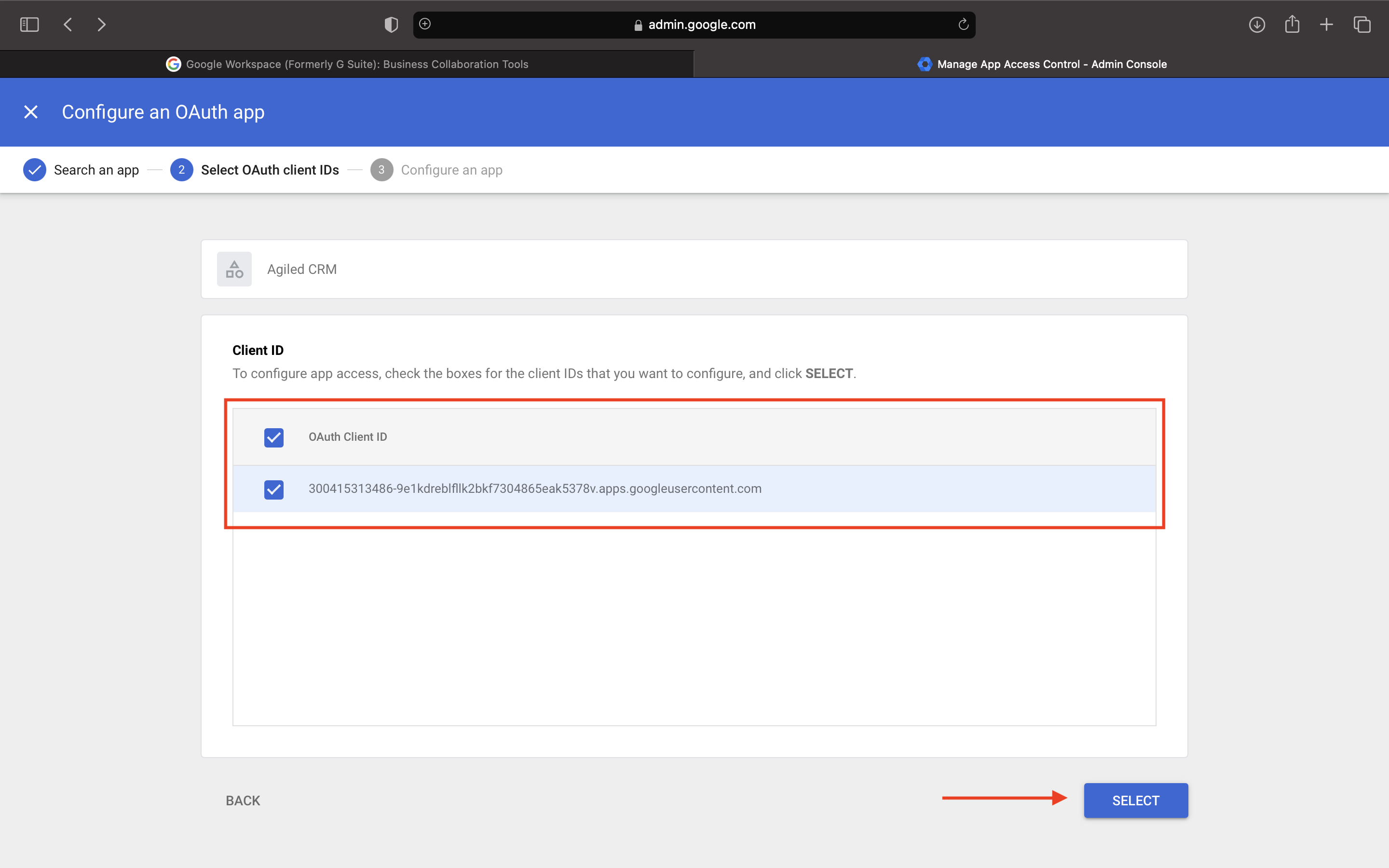
Task: Go back with browser back arrow
Action: tap(68, 25)
